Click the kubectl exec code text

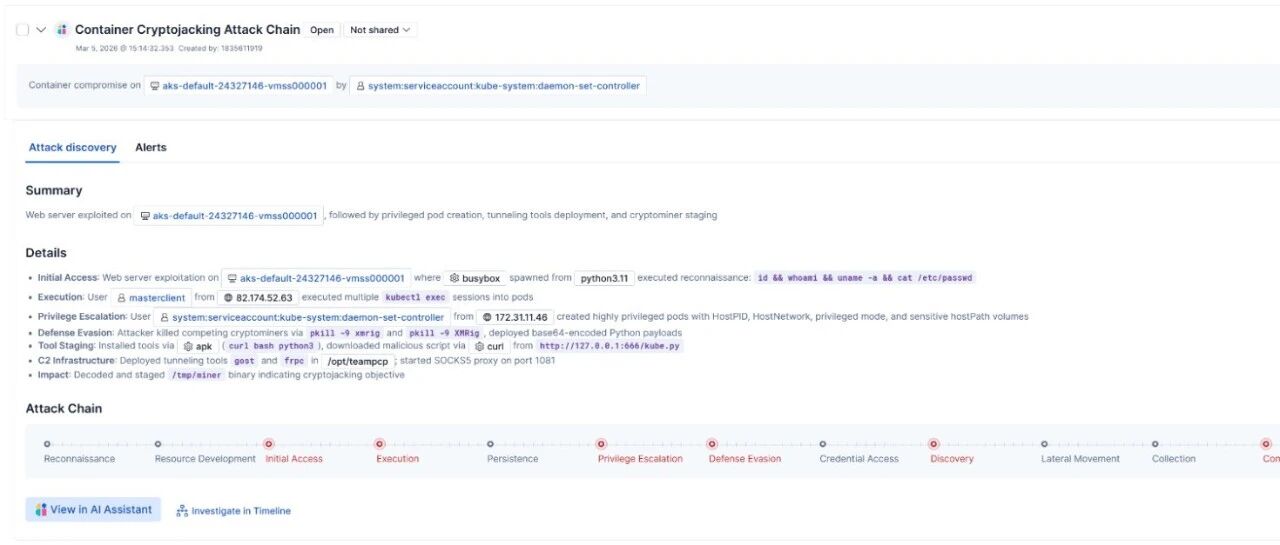[415, 298]
